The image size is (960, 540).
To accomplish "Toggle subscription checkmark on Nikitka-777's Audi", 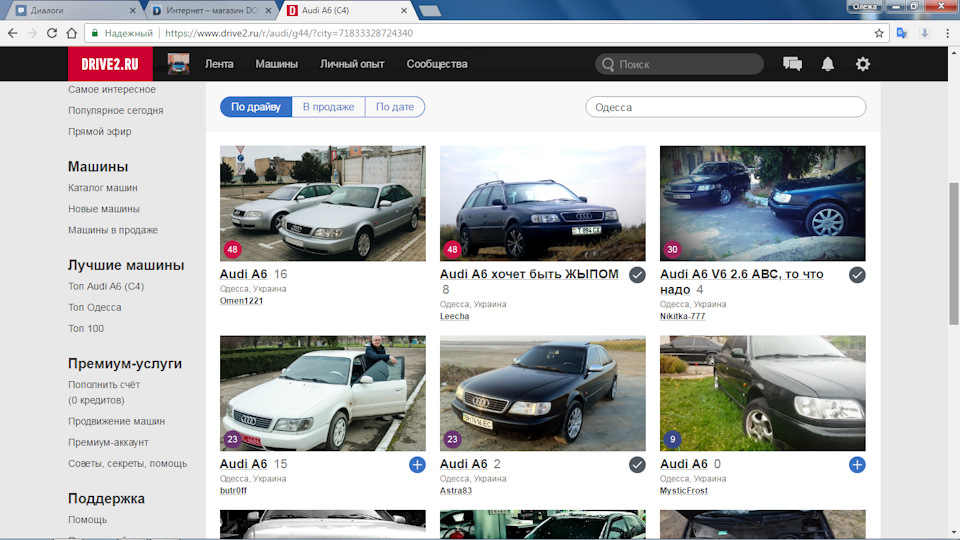I will click(x=857, y=275).
